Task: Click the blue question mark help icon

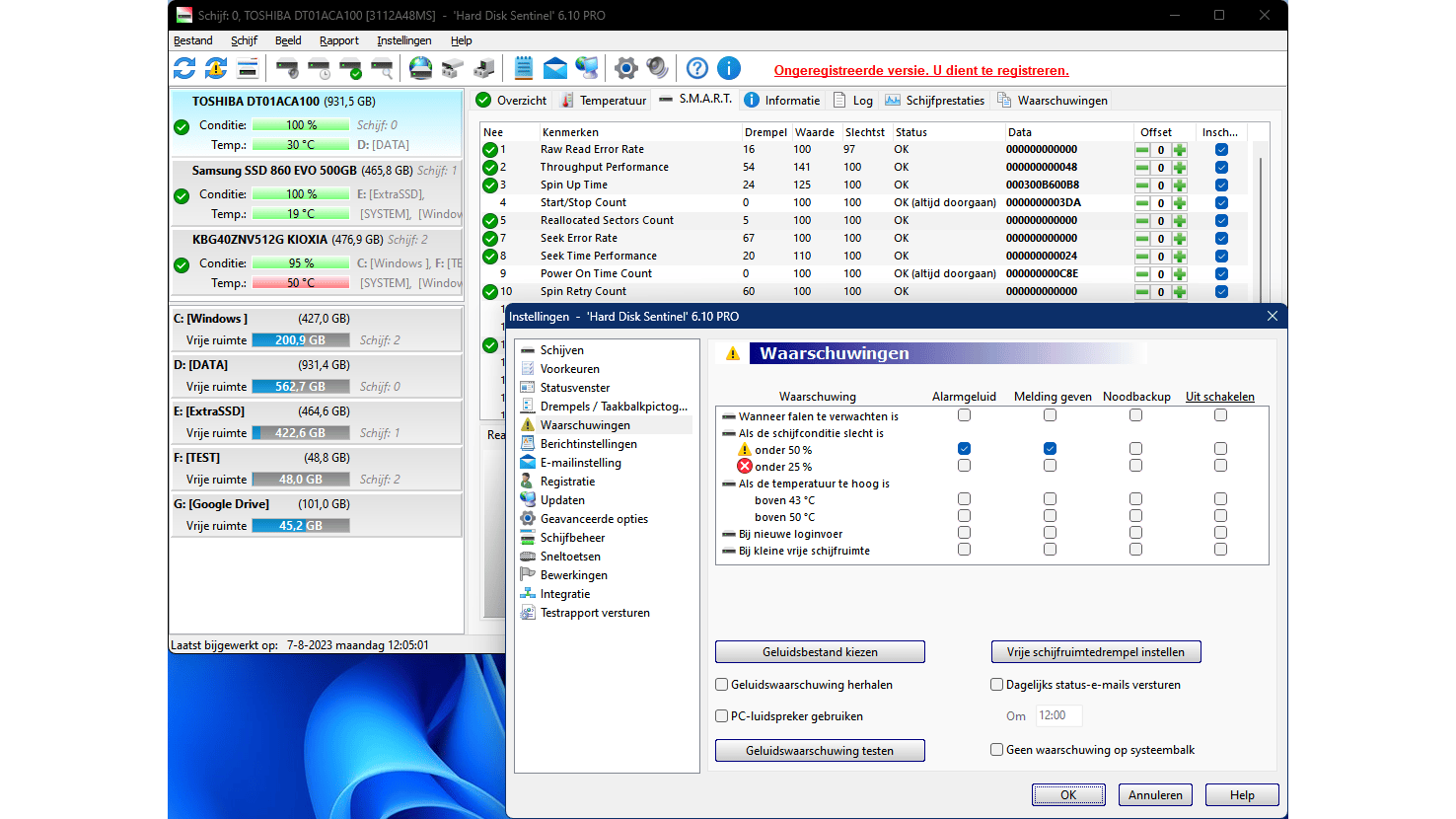Action: click(696, 68)
